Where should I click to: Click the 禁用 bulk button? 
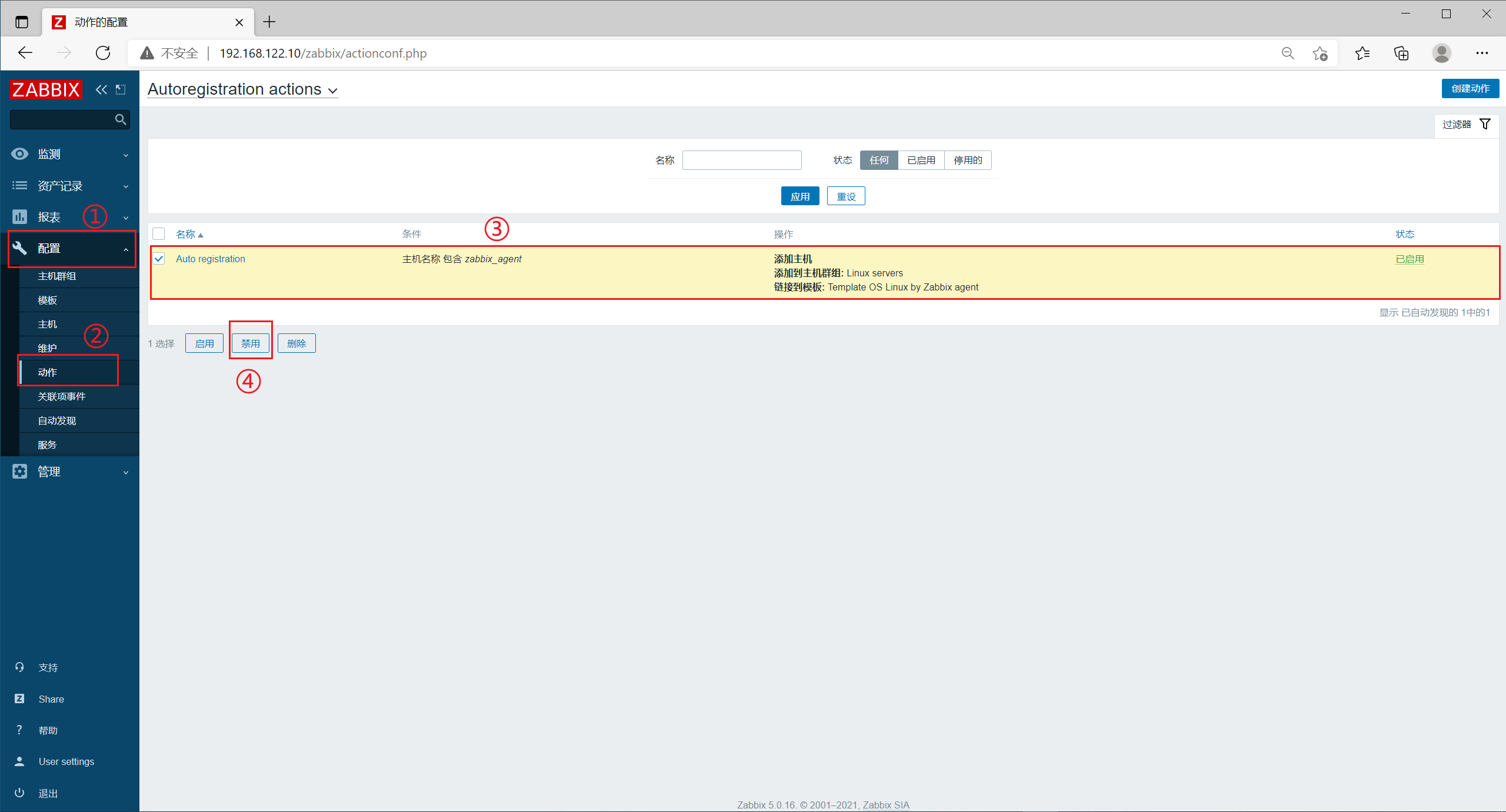[x=251, y=343]
